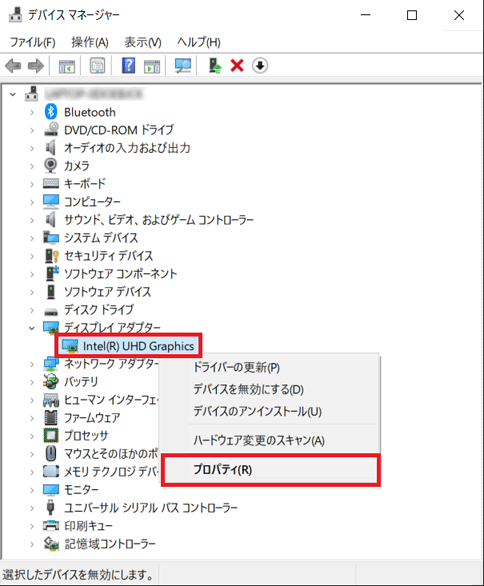484x586 pixels.
Task: Click the show/hide console tree icon
Action: (x=67, y=66)
